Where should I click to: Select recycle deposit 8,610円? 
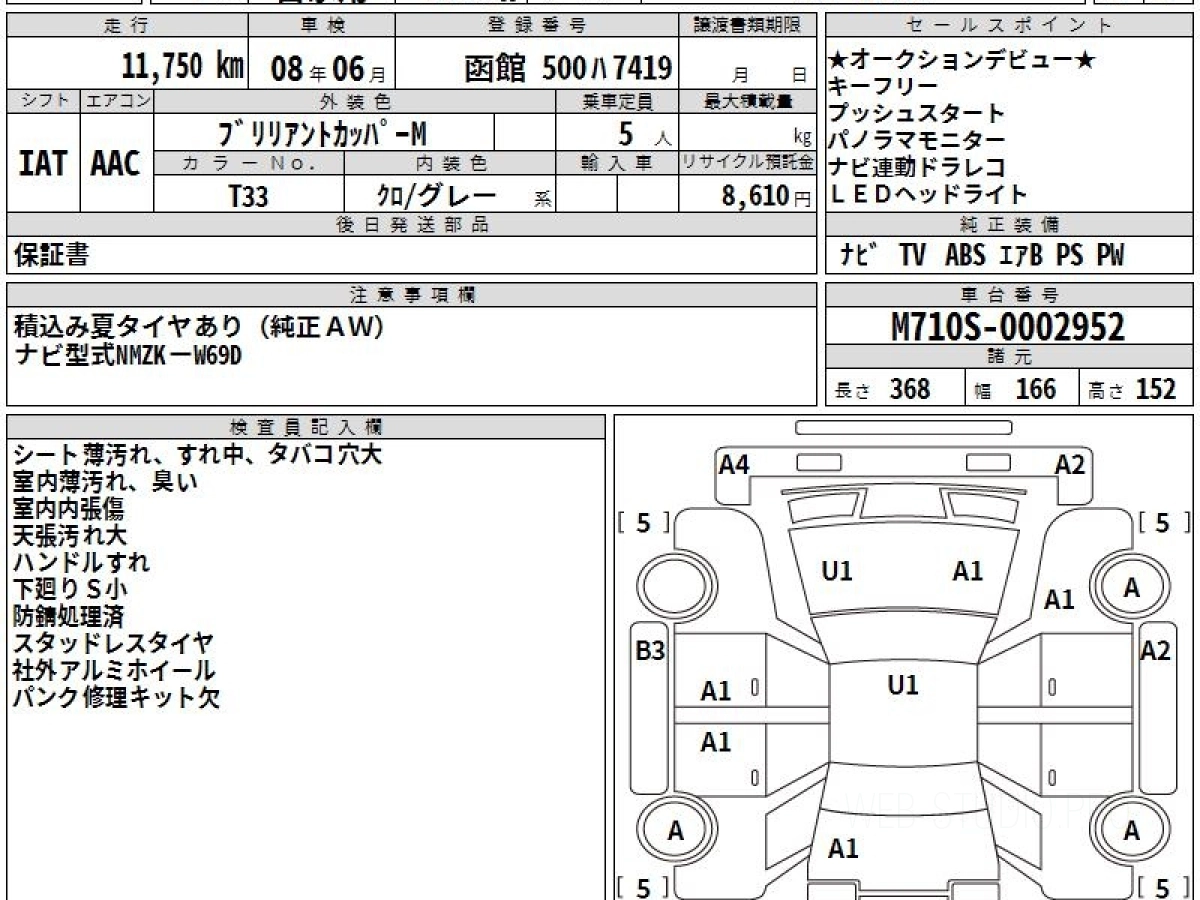[x=766, y=196]
